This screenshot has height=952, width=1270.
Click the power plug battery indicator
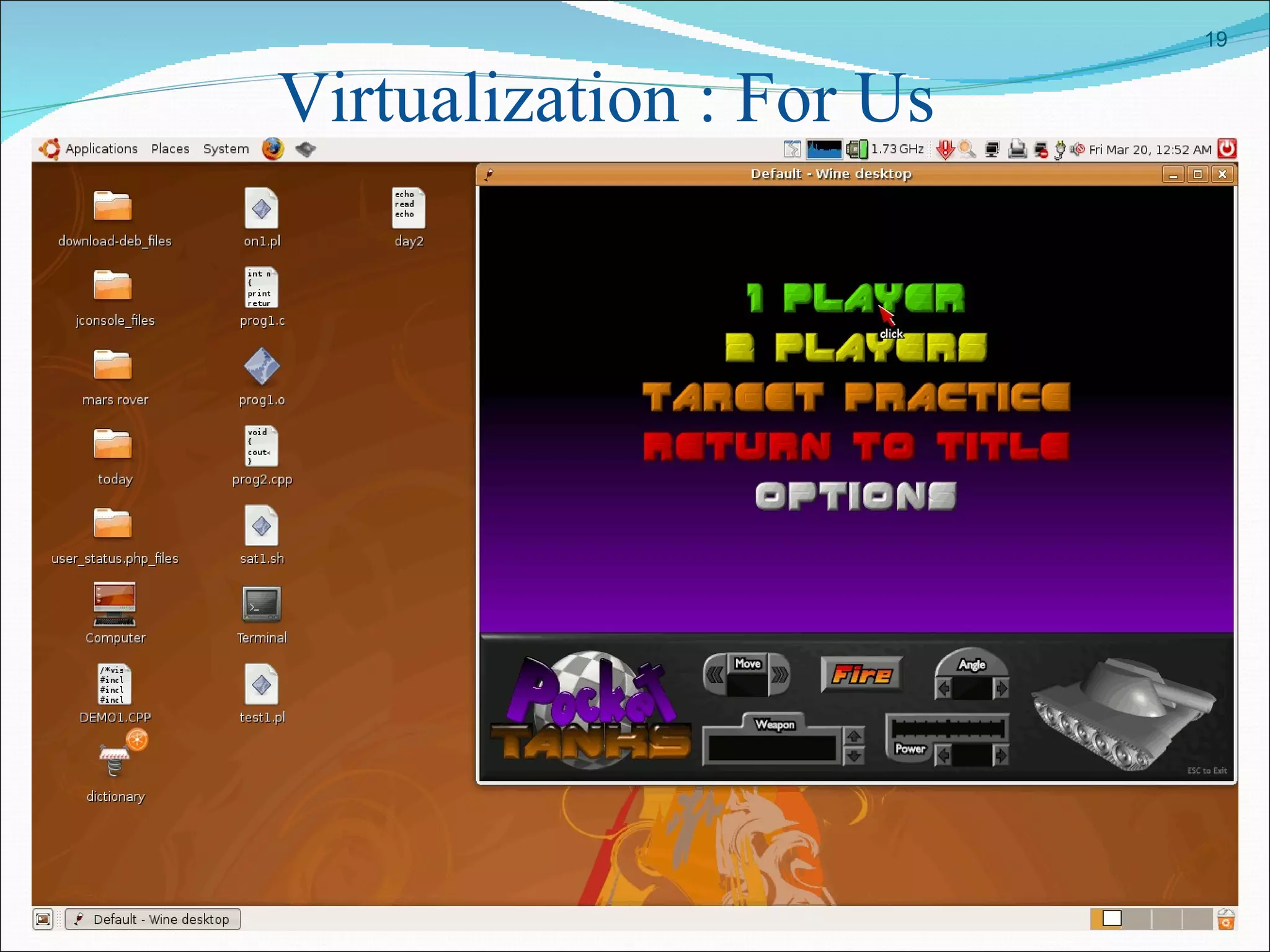1060,149
